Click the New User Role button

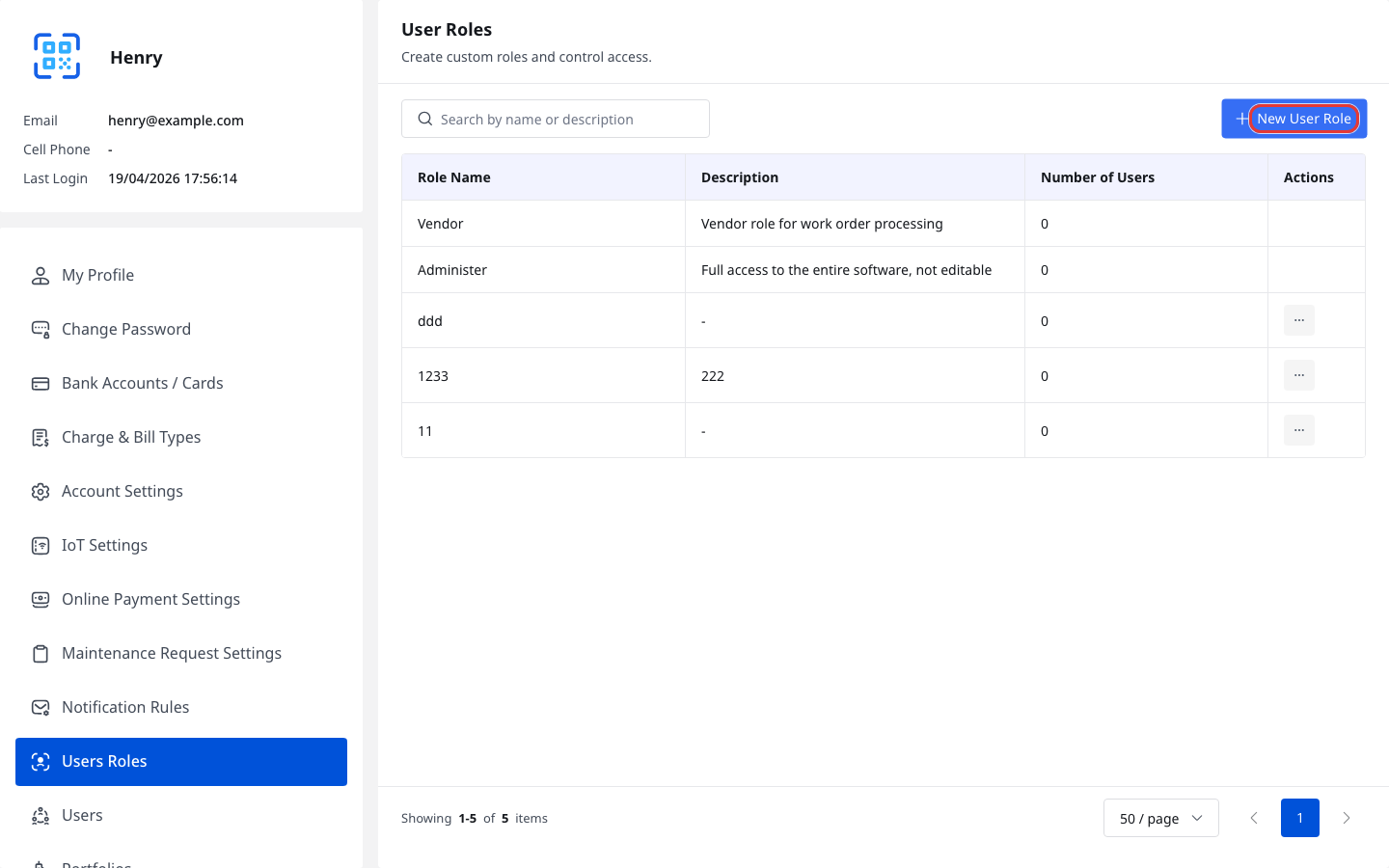(x=1294, y=119)
